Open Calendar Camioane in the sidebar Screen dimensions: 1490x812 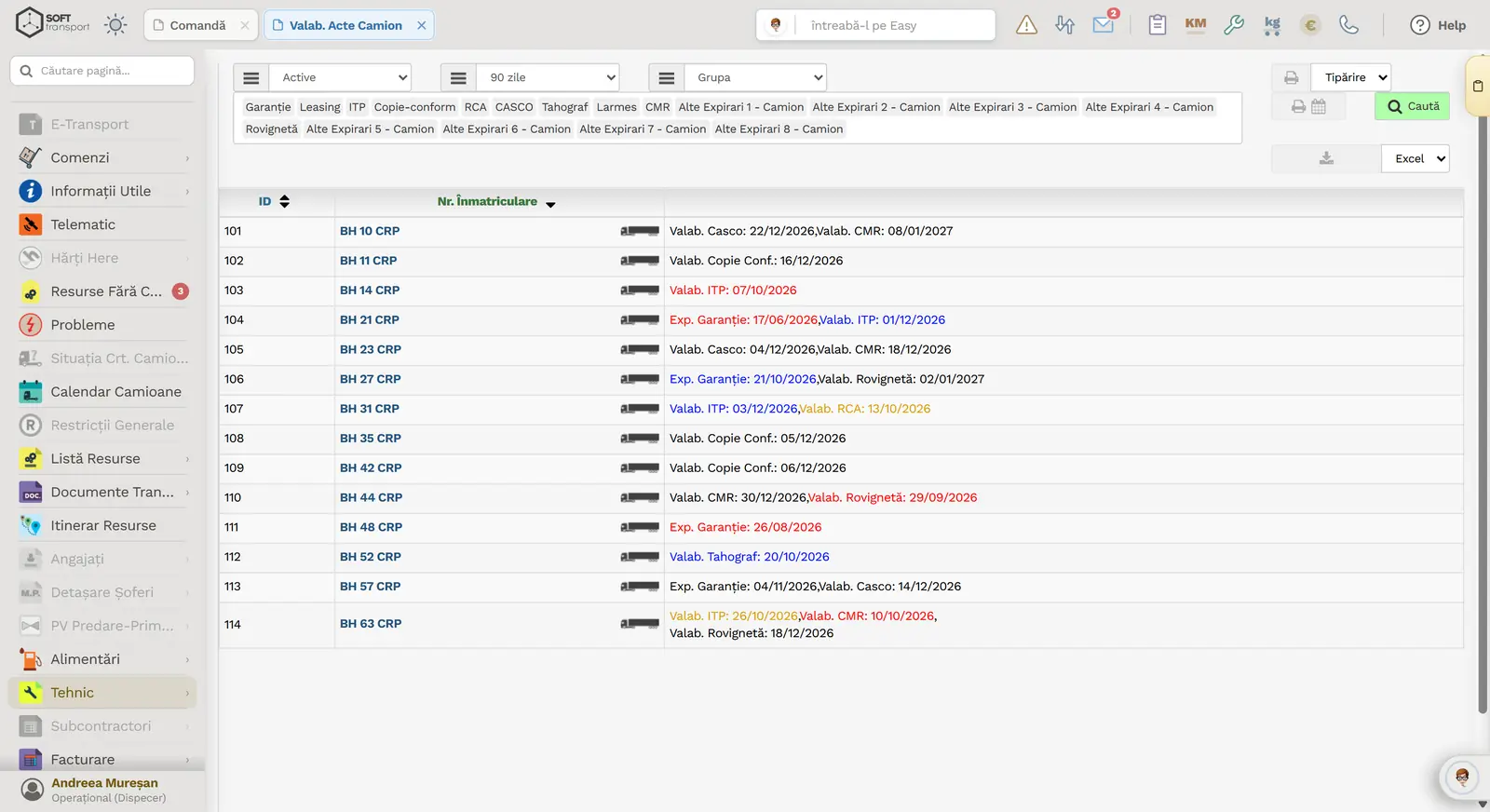tap(104, 392)
